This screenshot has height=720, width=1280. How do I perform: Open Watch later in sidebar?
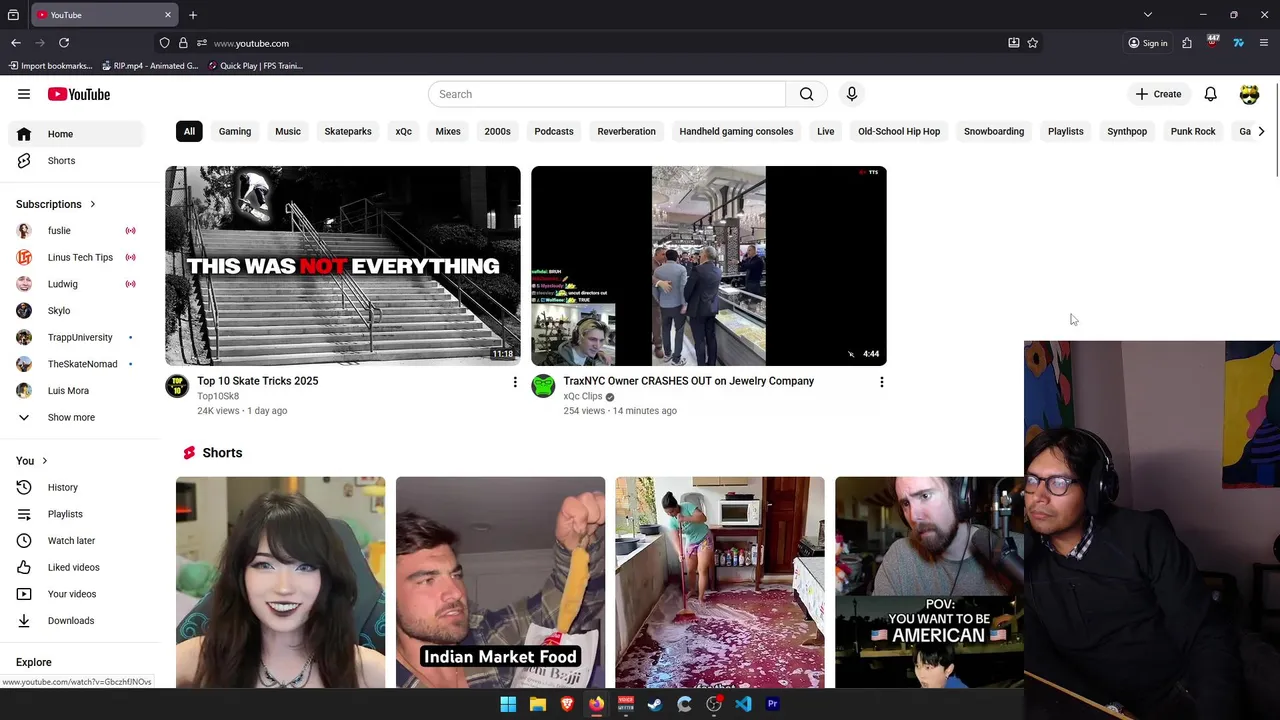pos(78,541)
